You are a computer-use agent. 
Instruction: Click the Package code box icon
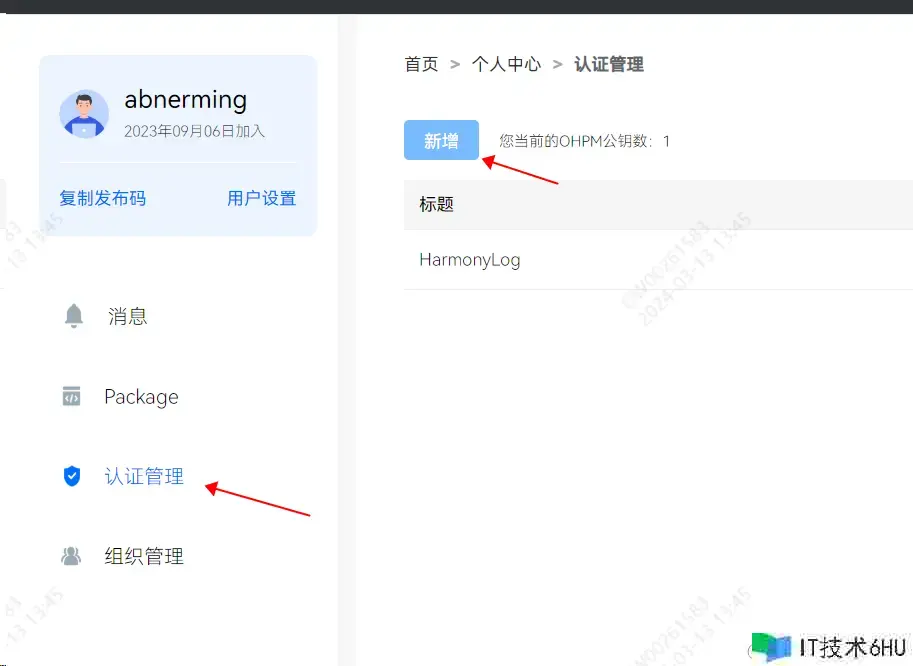tap(71, 397)
